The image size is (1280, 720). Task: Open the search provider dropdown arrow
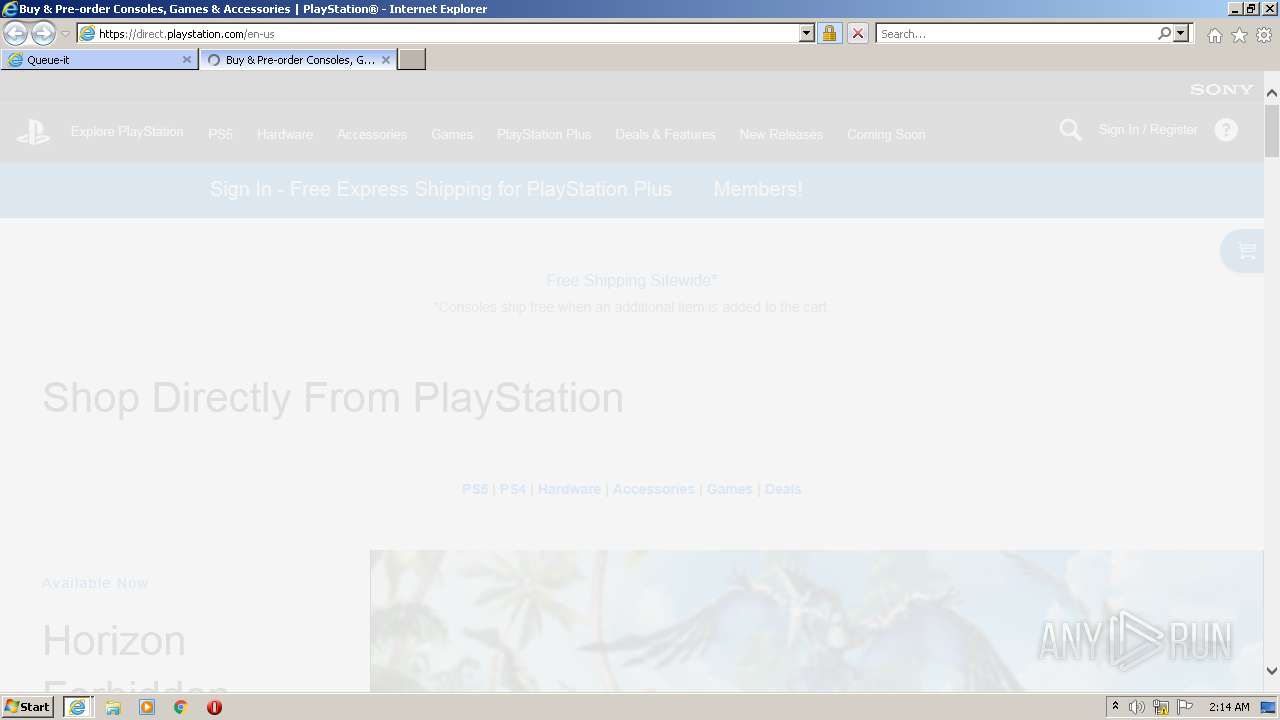pyautogui.click(x=1181, y=34)
